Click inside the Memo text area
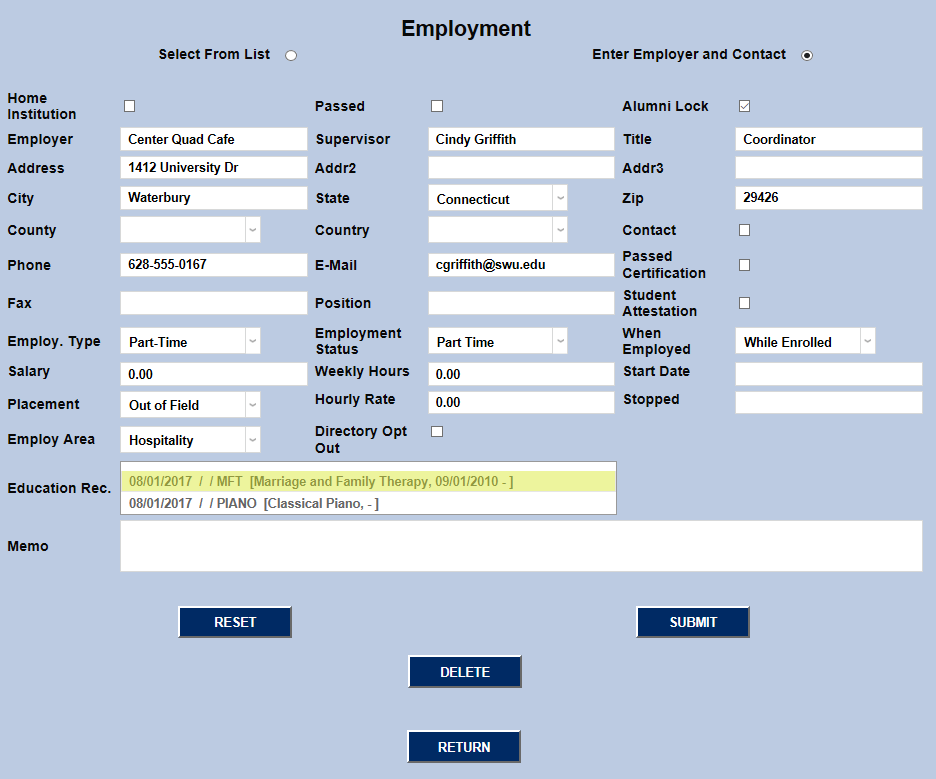Viewport: 936px width, 779px height. pos(520,545)
